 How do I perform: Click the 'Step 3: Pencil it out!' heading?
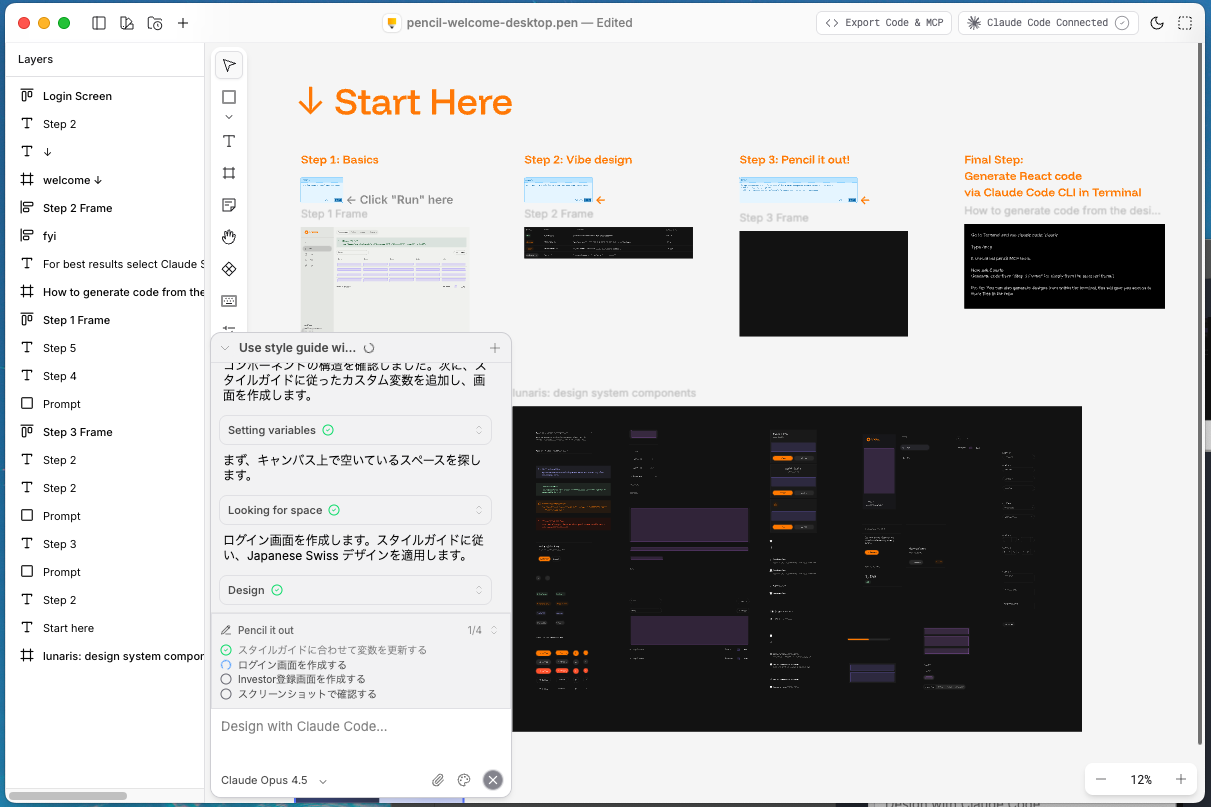click(x=795, y=160)
